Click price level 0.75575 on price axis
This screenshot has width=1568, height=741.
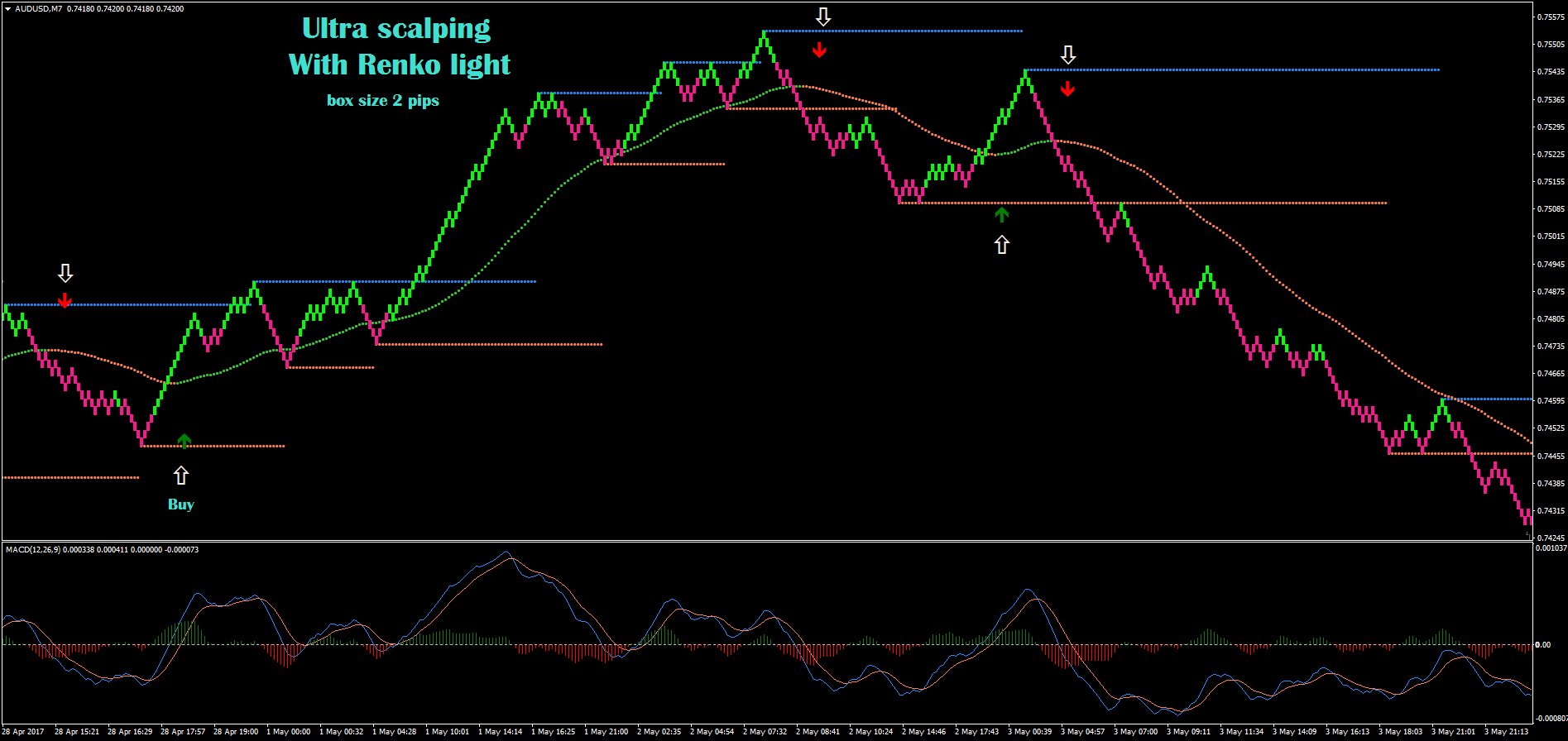coord(1551,17)
